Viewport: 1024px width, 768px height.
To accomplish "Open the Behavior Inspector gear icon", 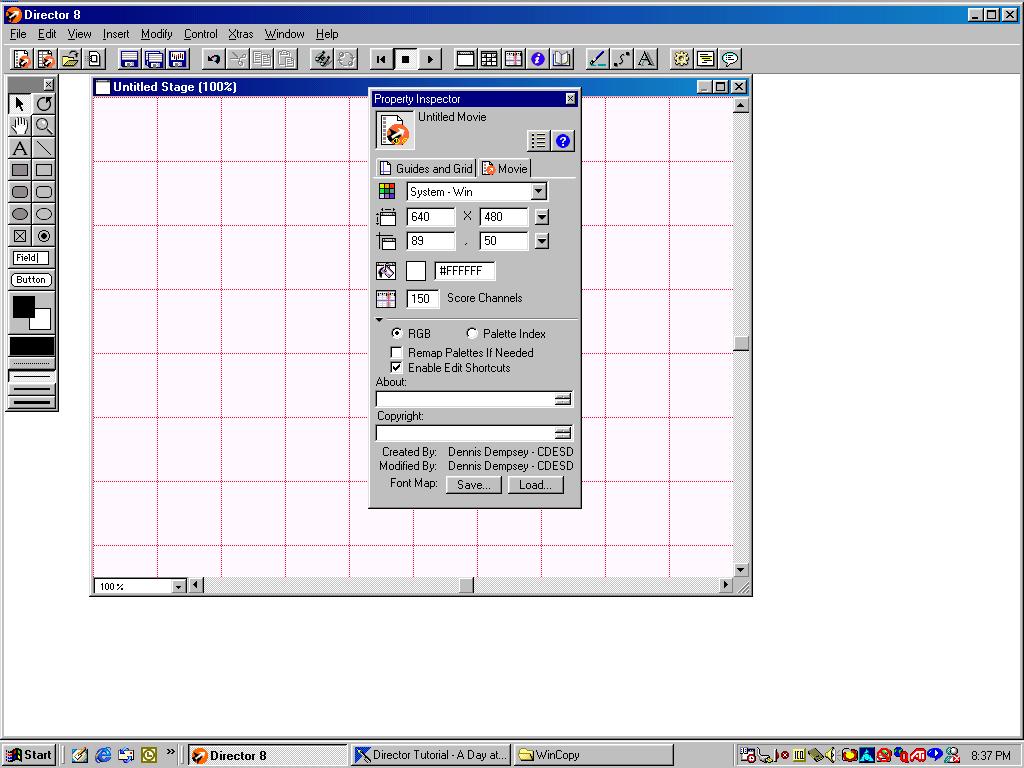I will coord(681,59).
